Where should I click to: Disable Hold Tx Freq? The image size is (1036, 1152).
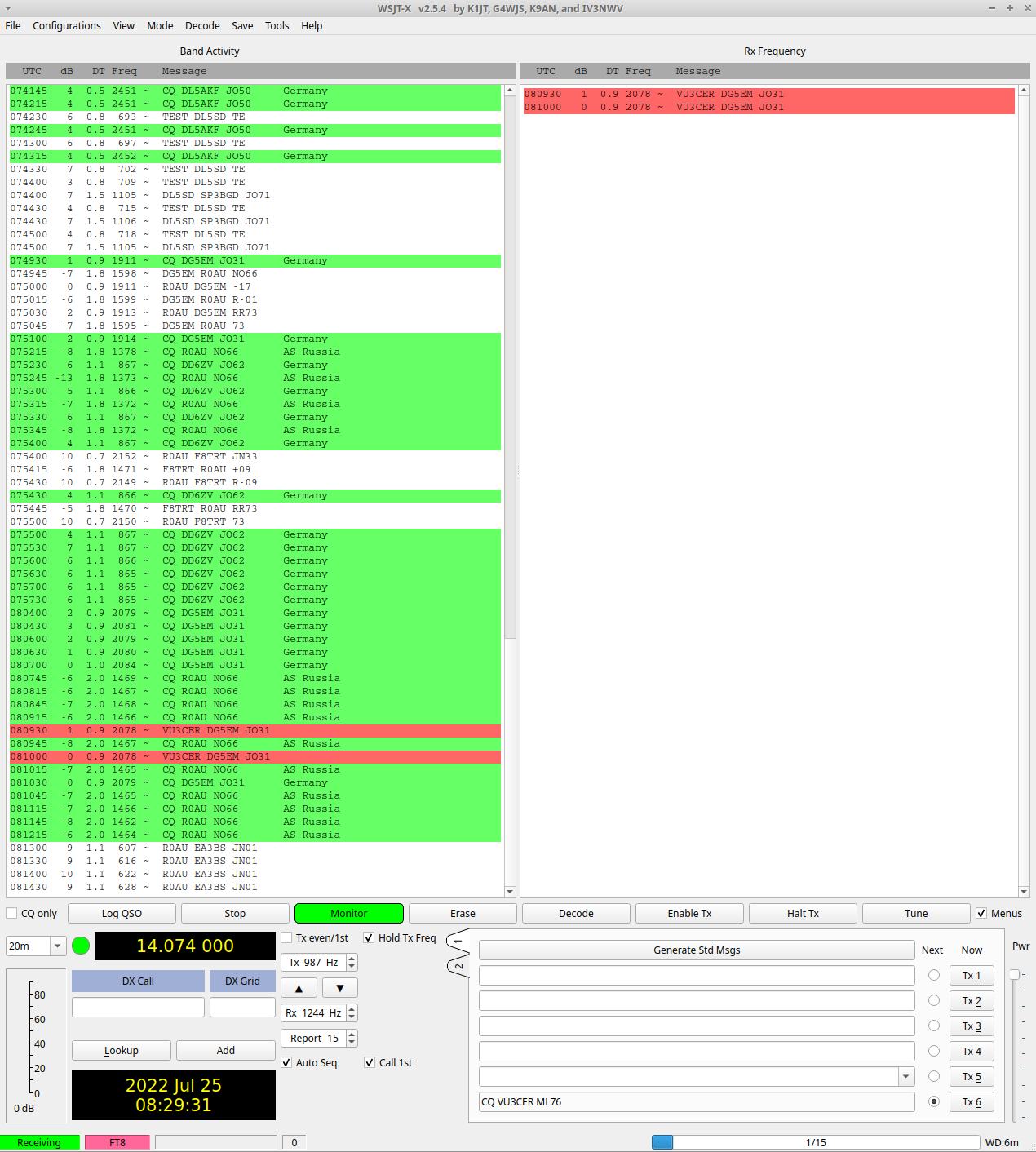click(400, 937)
